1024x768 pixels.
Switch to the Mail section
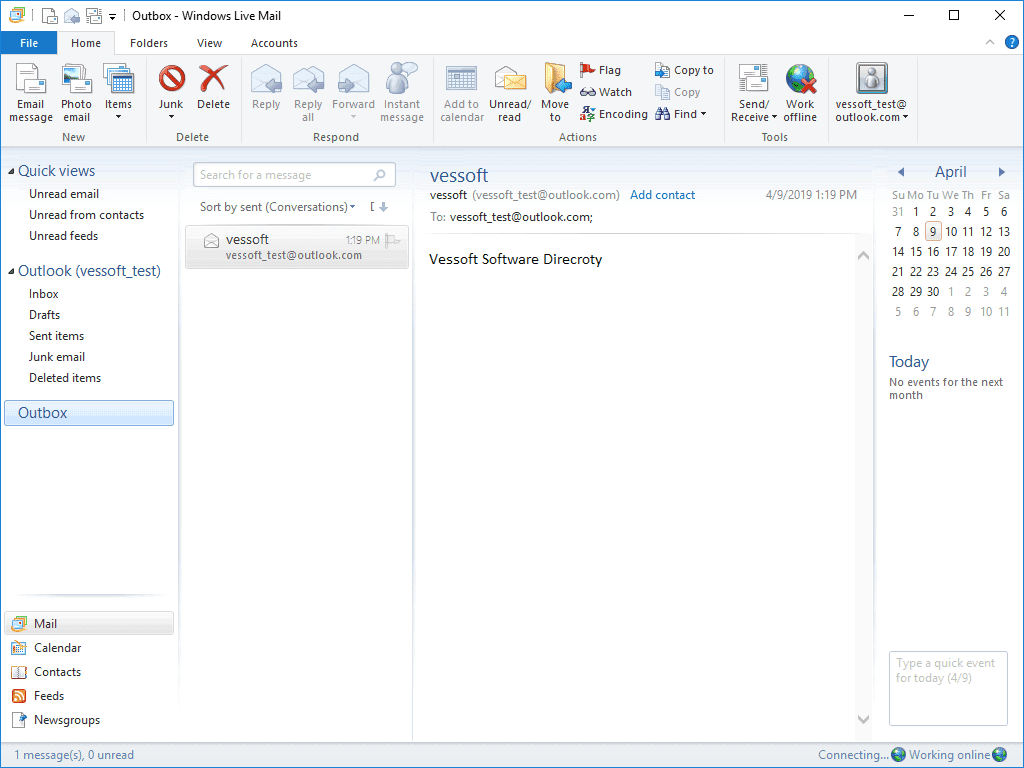[x=89, y=624]
